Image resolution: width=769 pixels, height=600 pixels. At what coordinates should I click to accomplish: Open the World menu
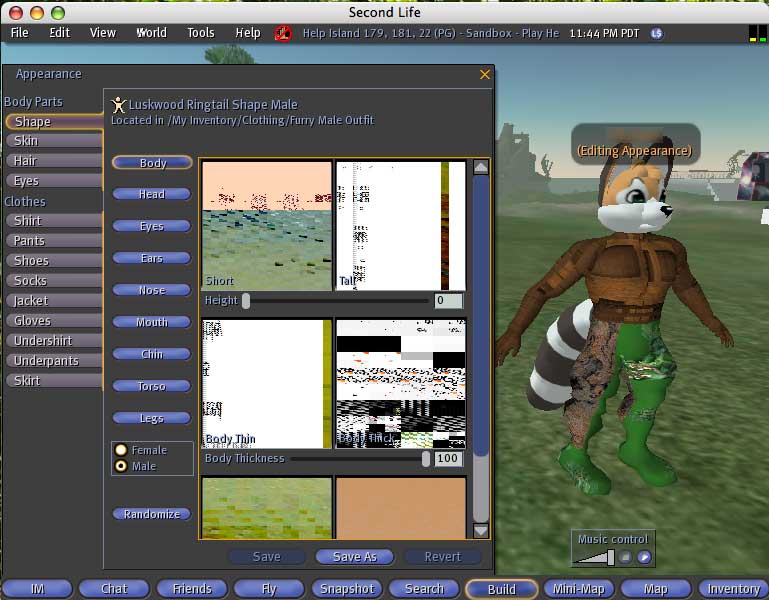coord(152,33)
